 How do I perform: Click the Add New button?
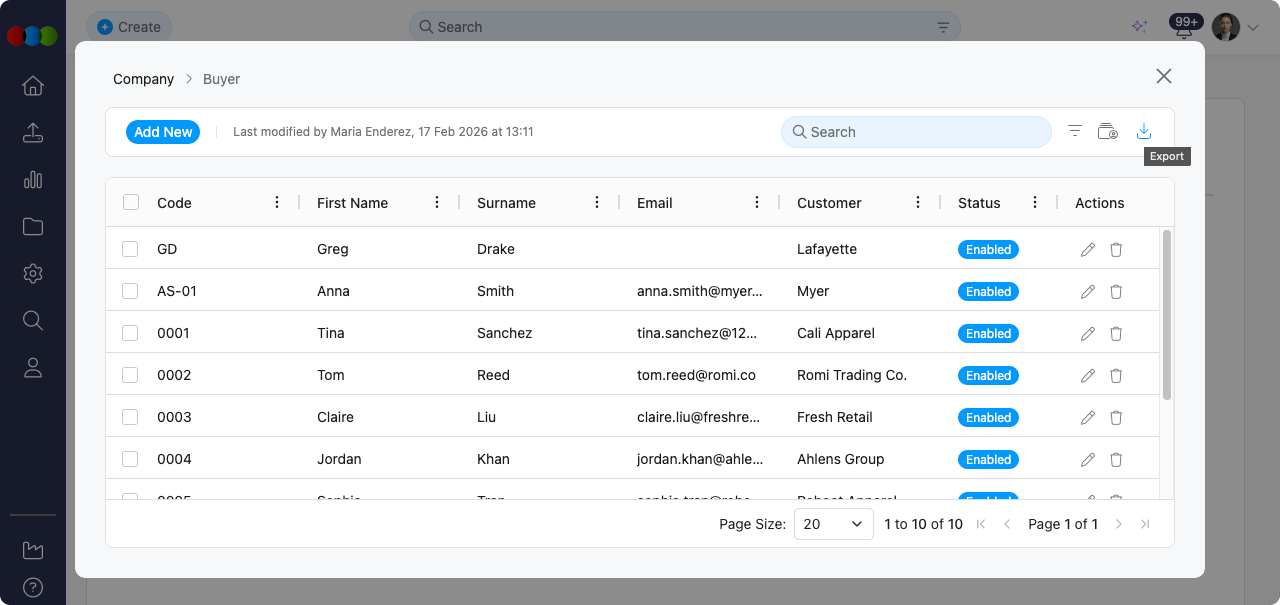163,132
